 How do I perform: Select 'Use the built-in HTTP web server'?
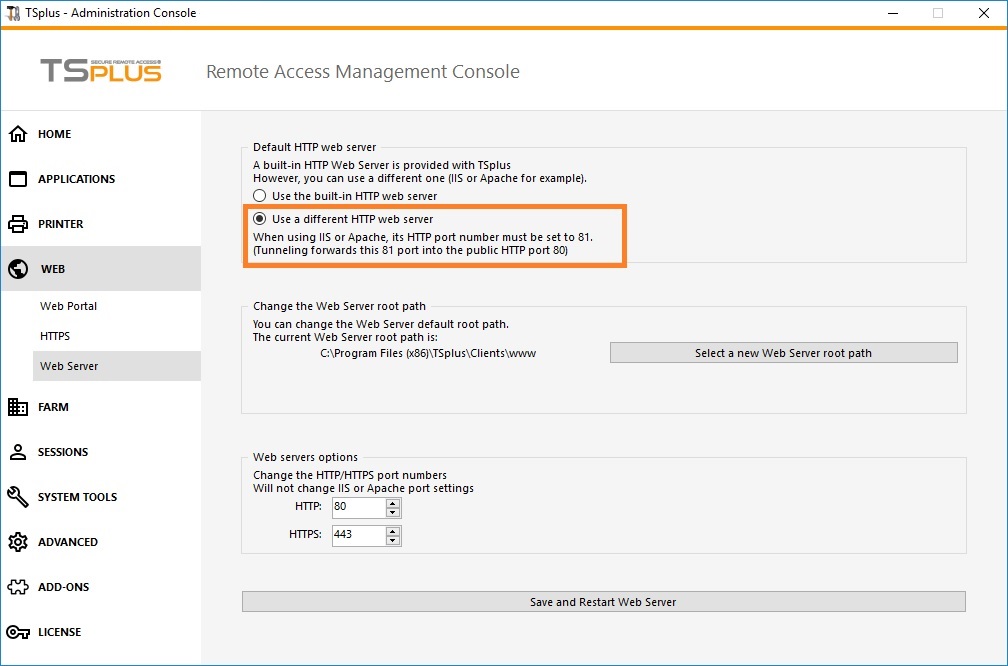coord(260,196)
